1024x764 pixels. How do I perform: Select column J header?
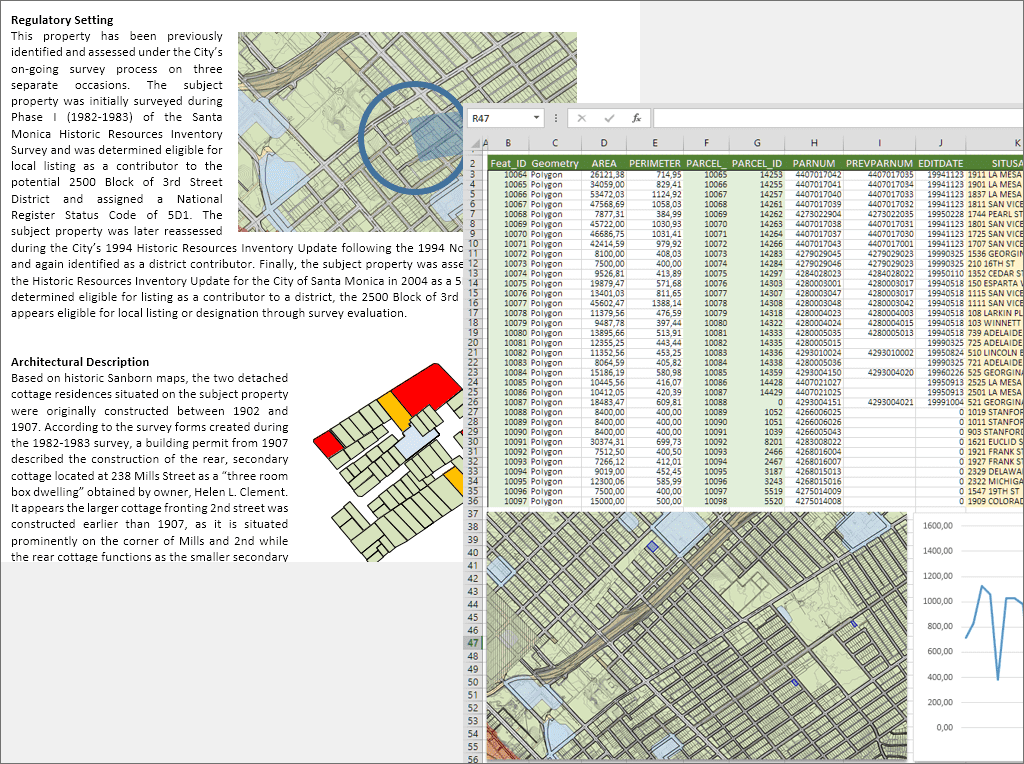coord(940,143)
